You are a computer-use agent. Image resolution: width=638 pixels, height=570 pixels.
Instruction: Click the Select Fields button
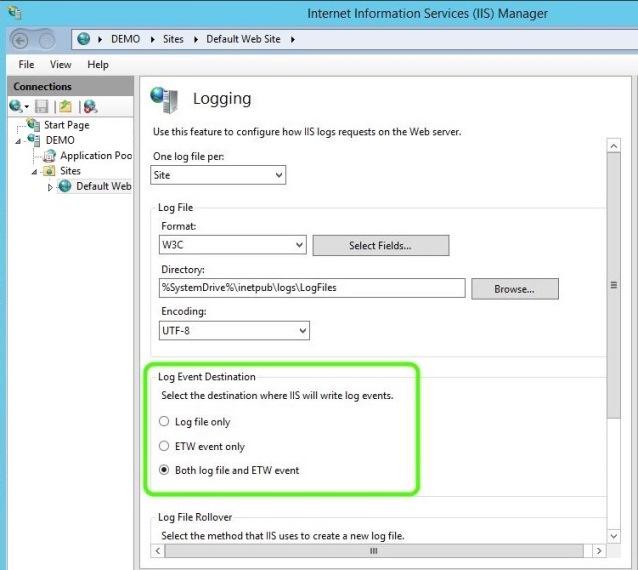coord(381,245)
